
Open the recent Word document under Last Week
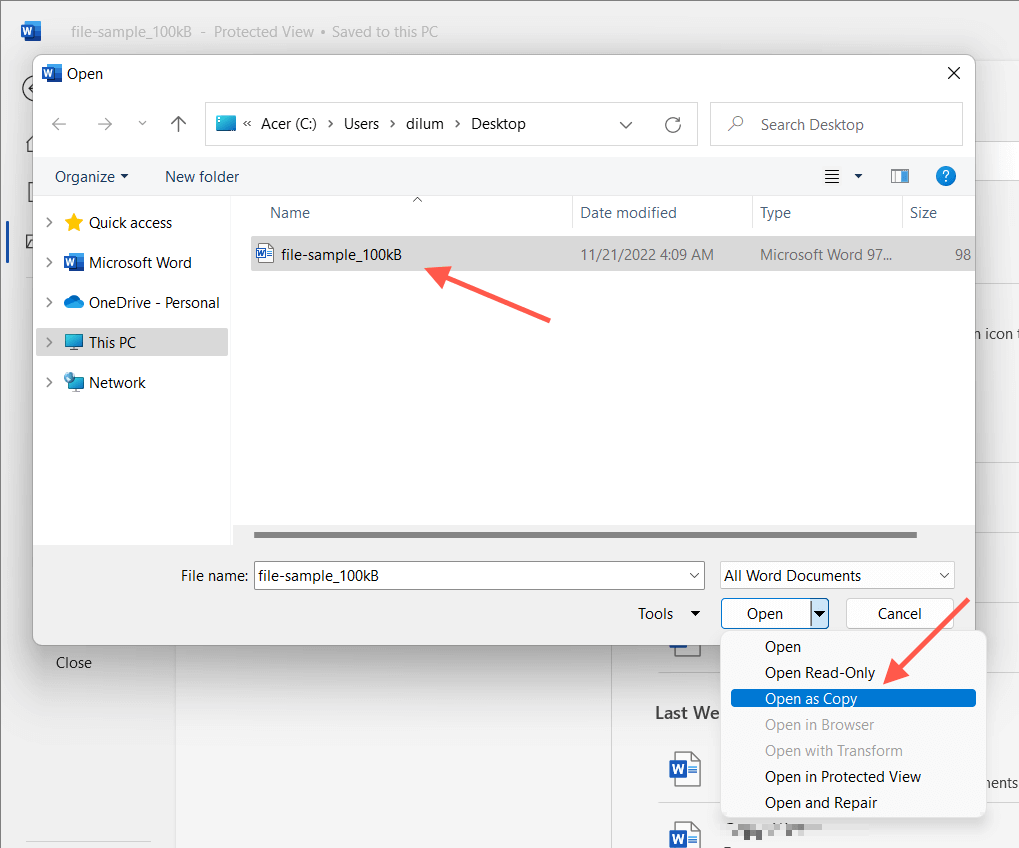(685, 769)
